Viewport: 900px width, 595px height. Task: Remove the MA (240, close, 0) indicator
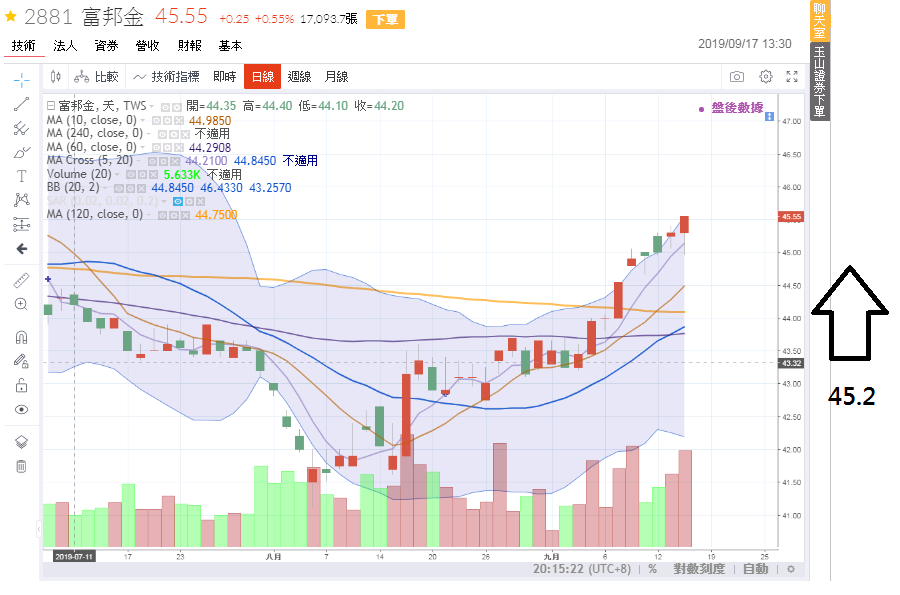(185, 134)
